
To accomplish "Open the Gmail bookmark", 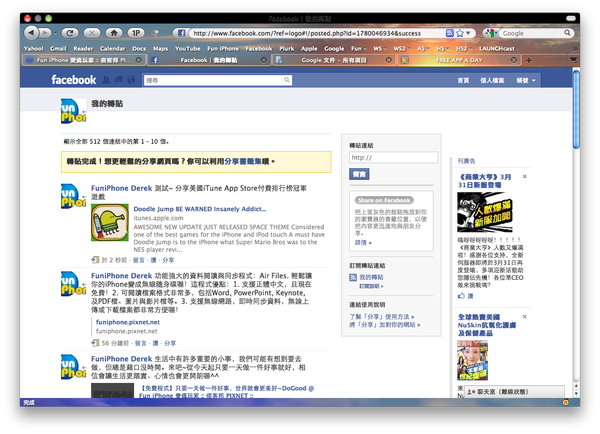I will pos(58,49).
